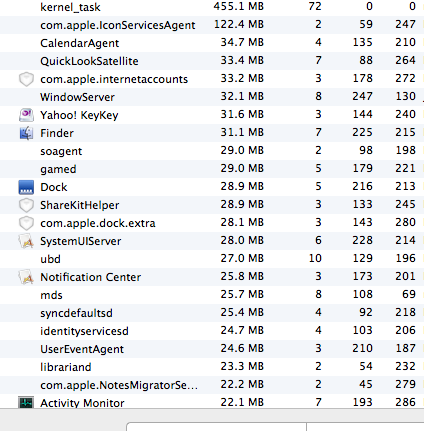Select the SystemUIServer process name

[x=81, y=241]
